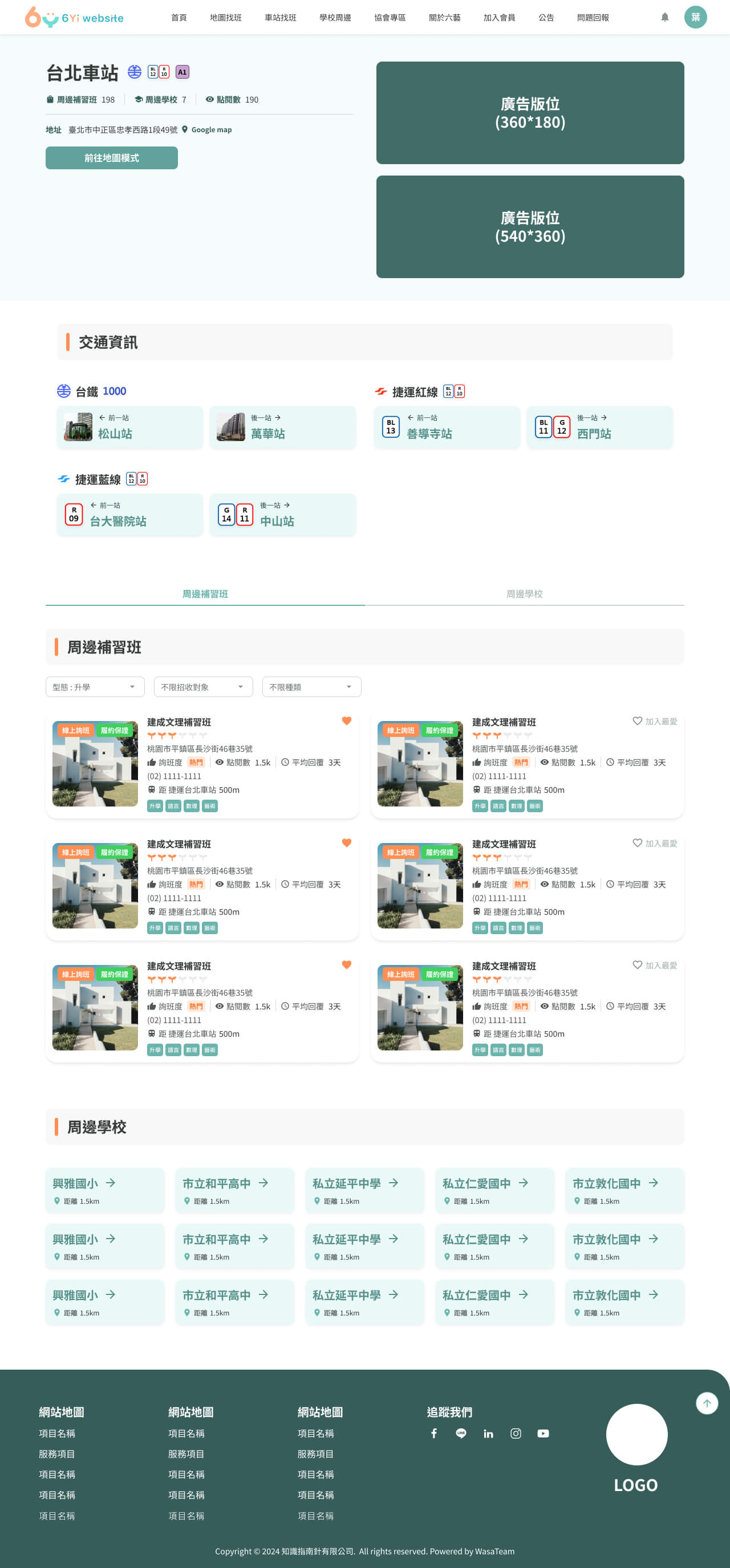Viewport: 730px width, 1568px height.
Task: Click the BL13 badge on 善導寺站
Action: pyautogui.click(x=390, y=427)
